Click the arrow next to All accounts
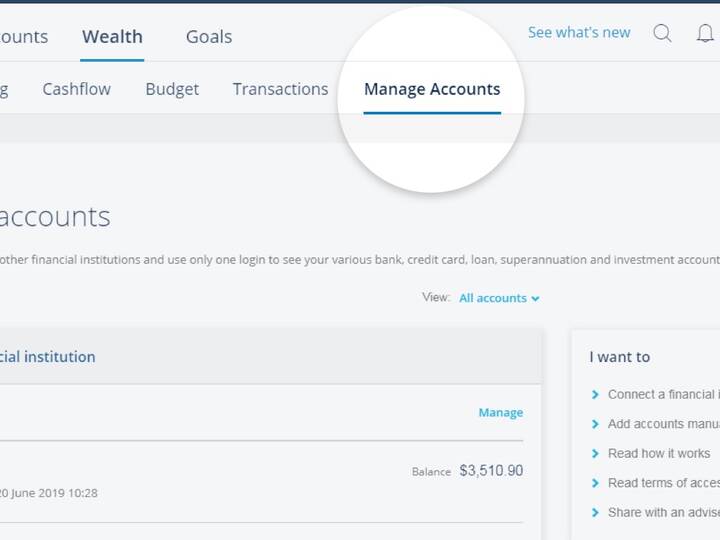 point(535,299)
